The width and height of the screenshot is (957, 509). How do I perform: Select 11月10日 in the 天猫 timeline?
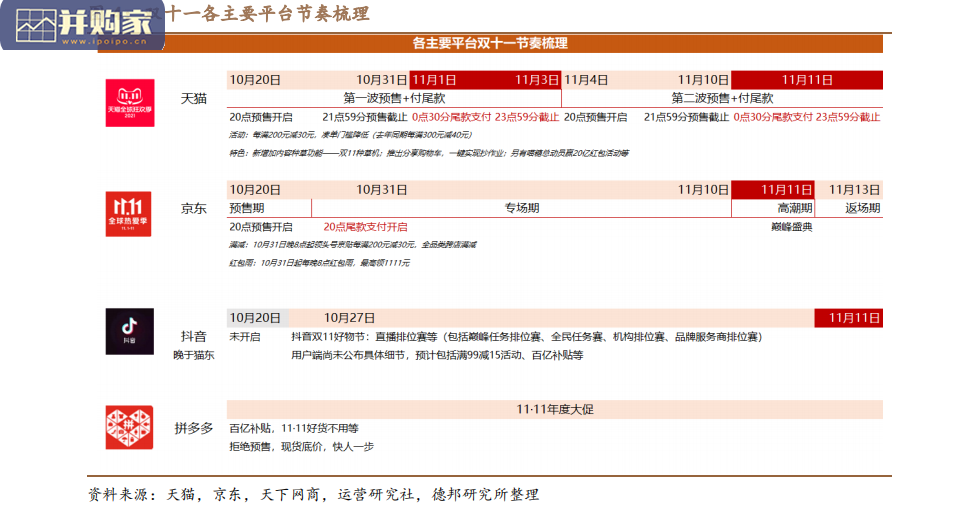pos(703,80)
